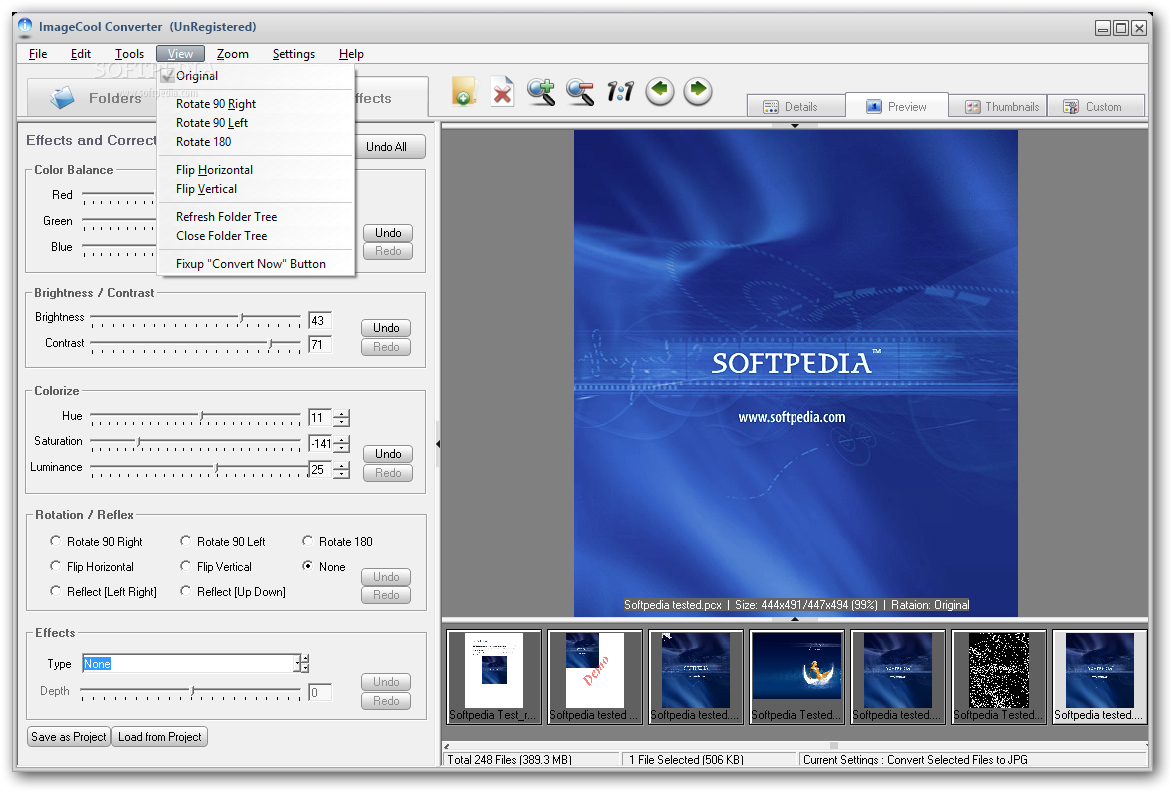Click the Custom tab icon
Image resolution: width=1173 pixels, height=792 pixels.
tap(1071, 107)
